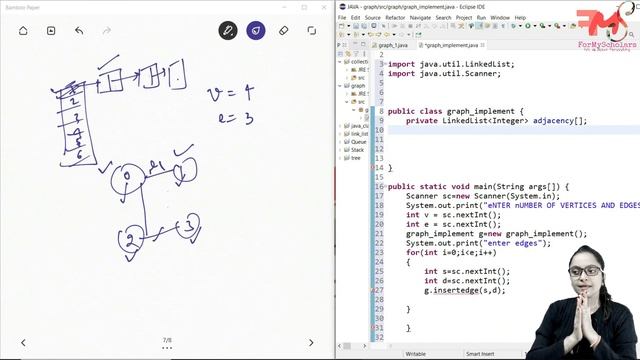Open page overview dots under 7/8
The image size is (640, 360).
[167, 348]
